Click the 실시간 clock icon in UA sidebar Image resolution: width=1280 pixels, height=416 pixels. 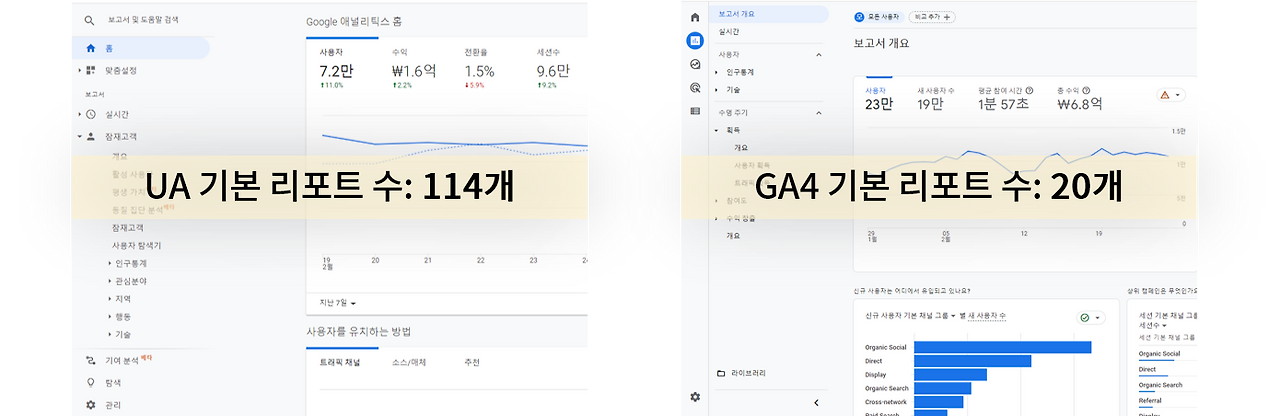pyautogui.click(x=91, y=114)
